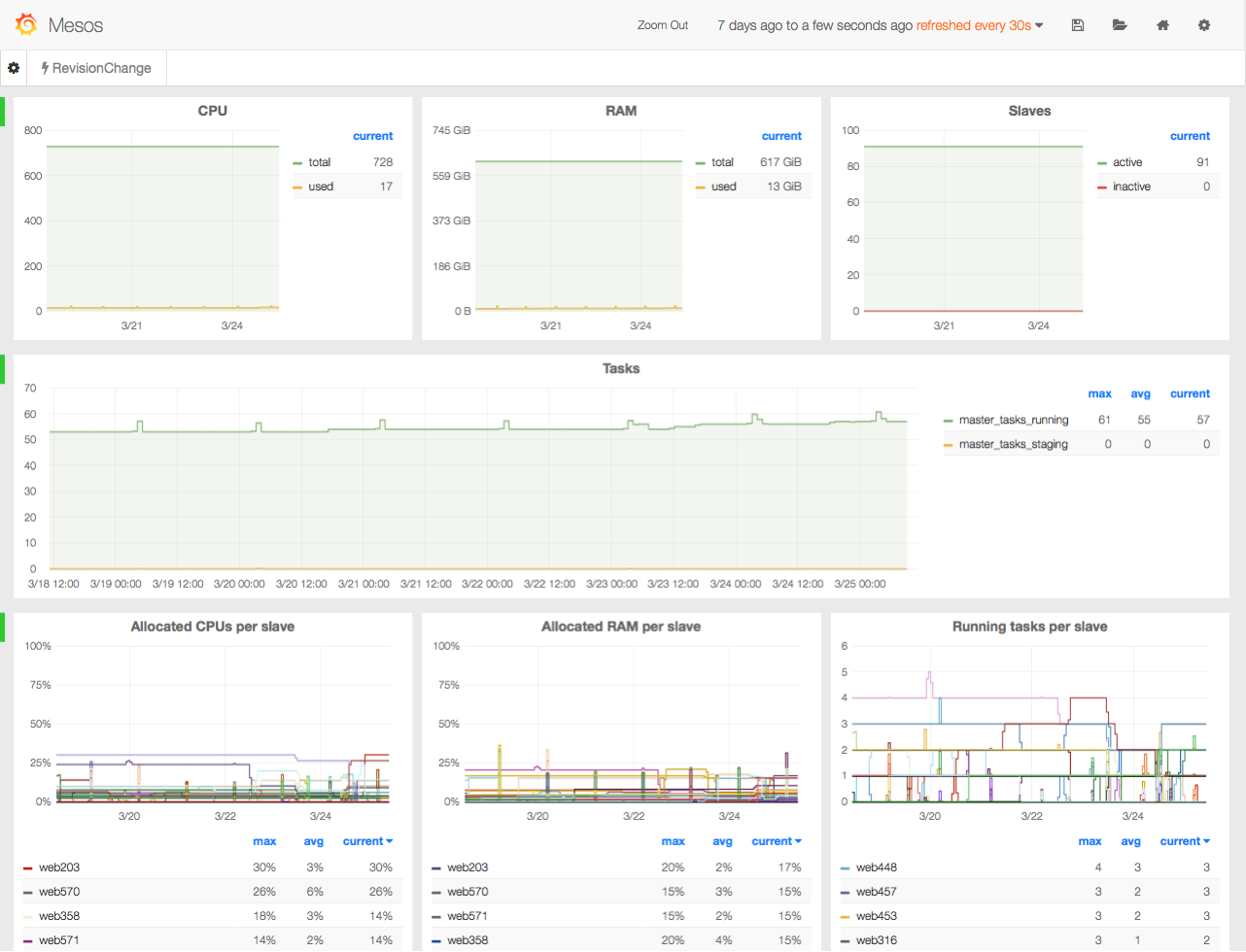Viewport: 1246px width, 952px height.
Task: Toggle total series in CPU legend
Action: coord(320,162)
